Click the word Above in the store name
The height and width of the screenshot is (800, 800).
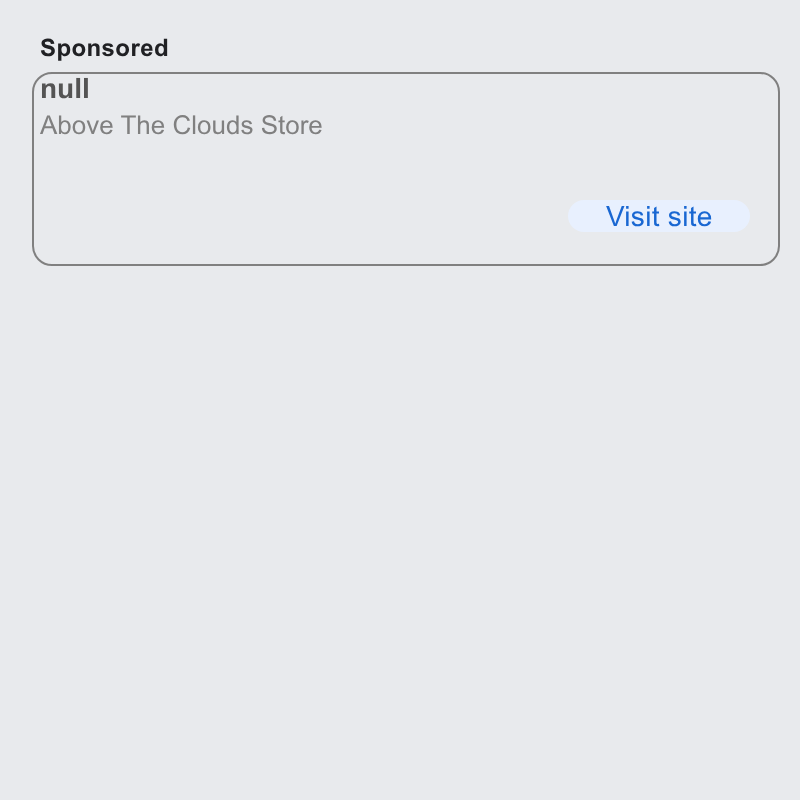point(77,125)
